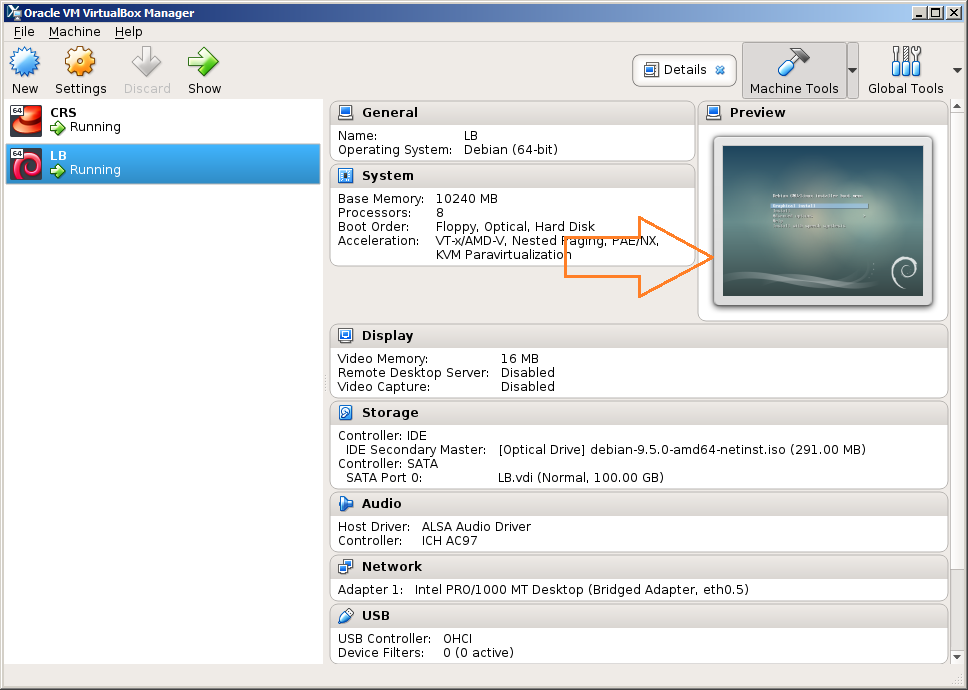Click the VirtualBox title bar icon
This screenshot has width=968, height=690.
click(13, 12)
